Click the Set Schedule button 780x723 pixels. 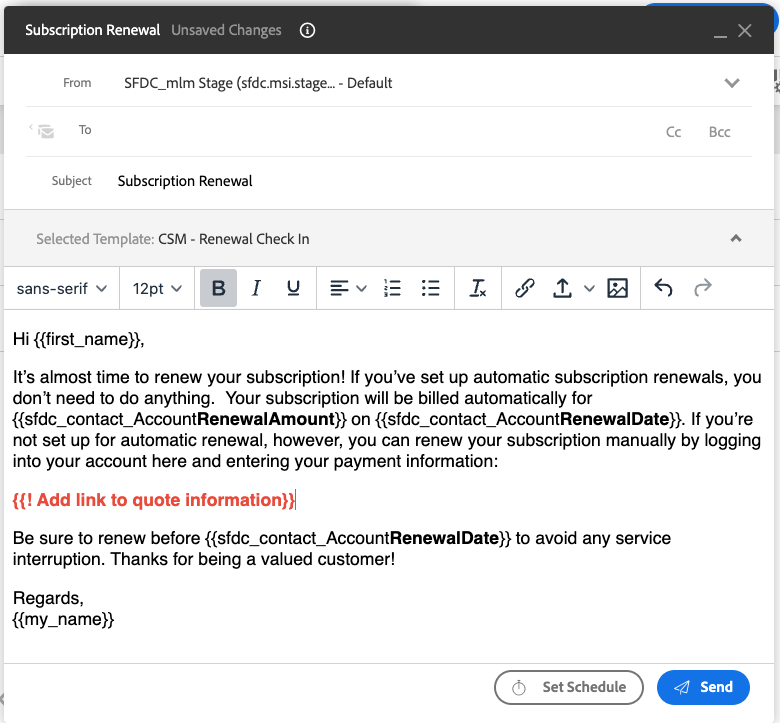[569, 687]
